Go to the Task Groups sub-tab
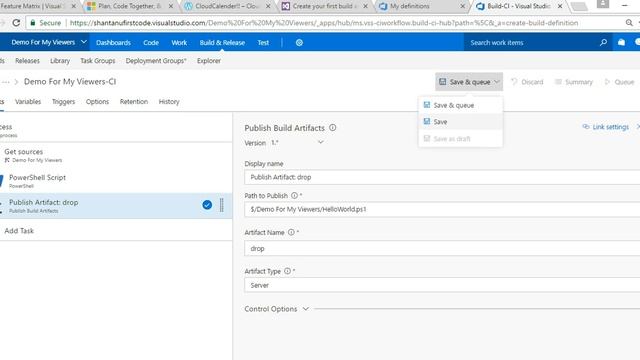 [98, 61]
